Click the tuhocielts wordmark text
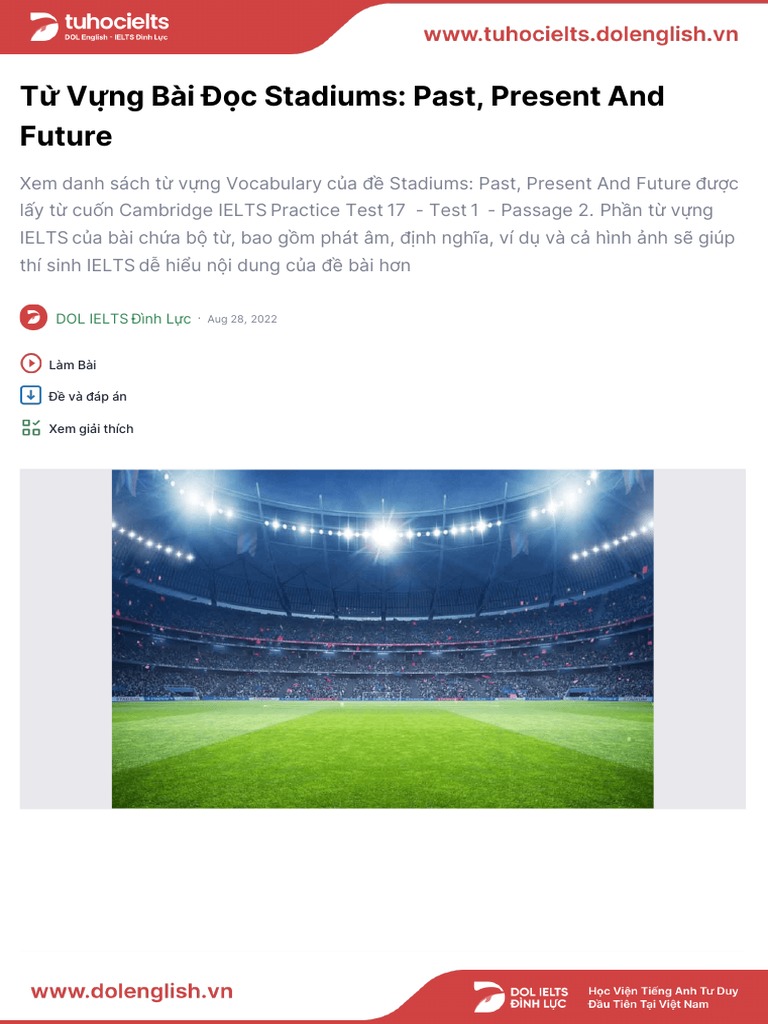The height and width of the screenshot is (1024, 768). coord(116,22)
